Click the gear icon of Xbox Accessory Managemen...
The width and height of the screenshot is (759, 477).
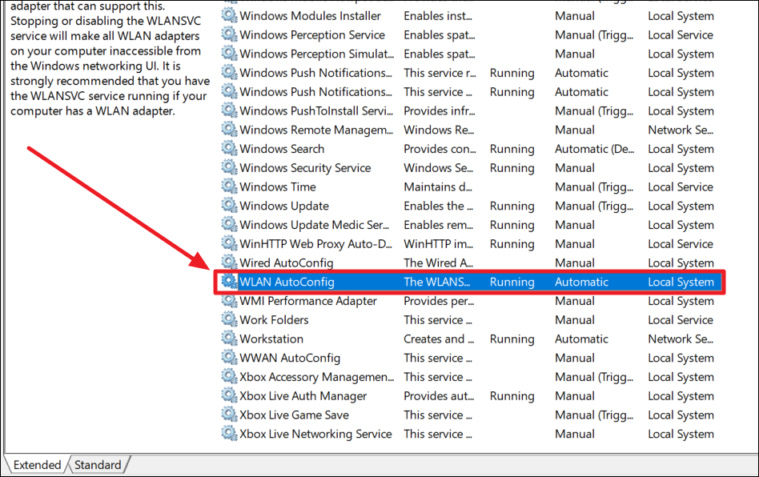tap(229, 376)
